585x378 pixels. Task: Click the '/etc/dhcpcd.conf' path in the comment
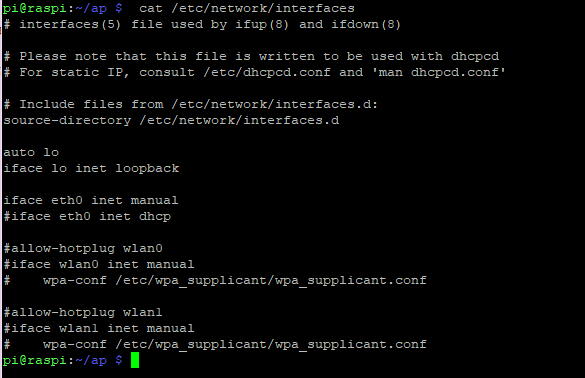click(267, 72)
